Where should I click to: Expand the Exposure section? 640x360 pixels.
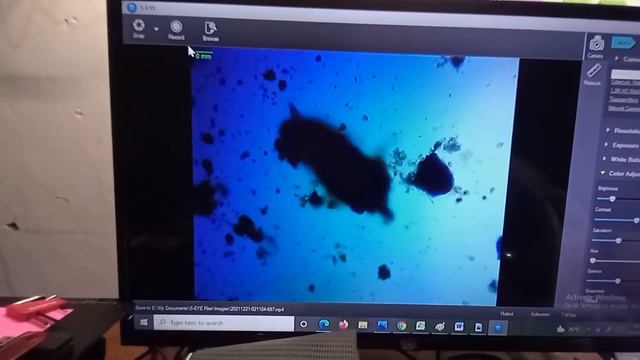coord(607,144)
